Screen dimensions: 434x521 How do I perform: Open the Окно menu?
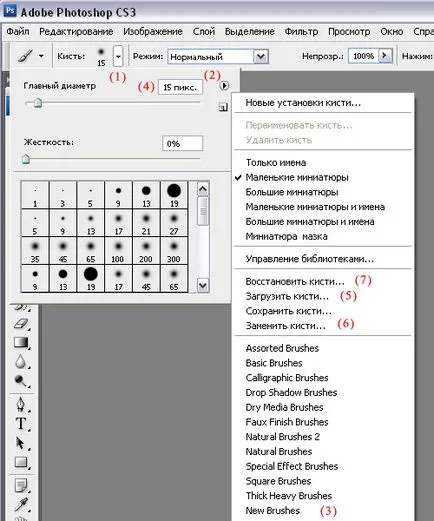(392, 32)
